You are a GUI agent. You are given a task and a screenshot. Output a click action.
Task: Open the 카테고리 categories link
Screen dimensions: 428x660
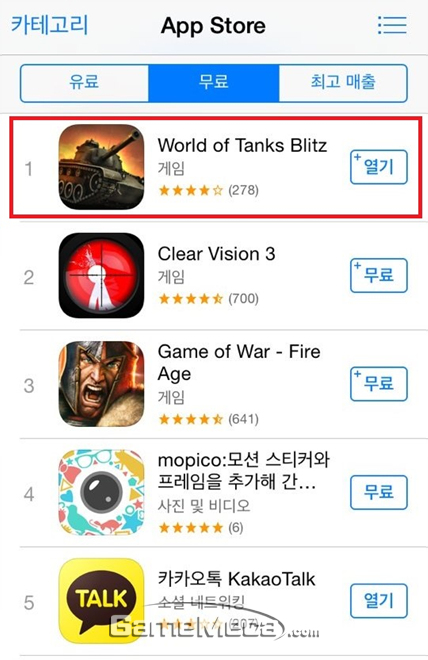50,24
